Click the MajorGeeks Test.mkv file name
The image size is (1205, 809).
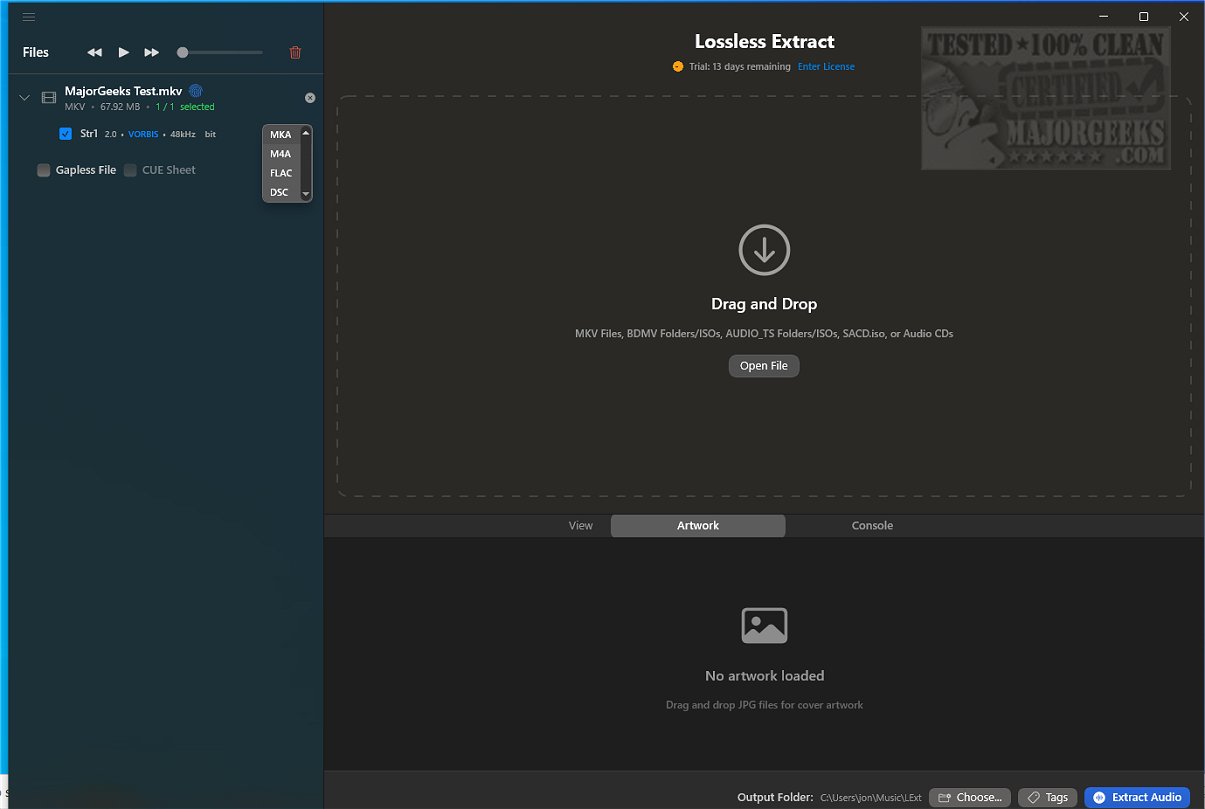(124, 91)
